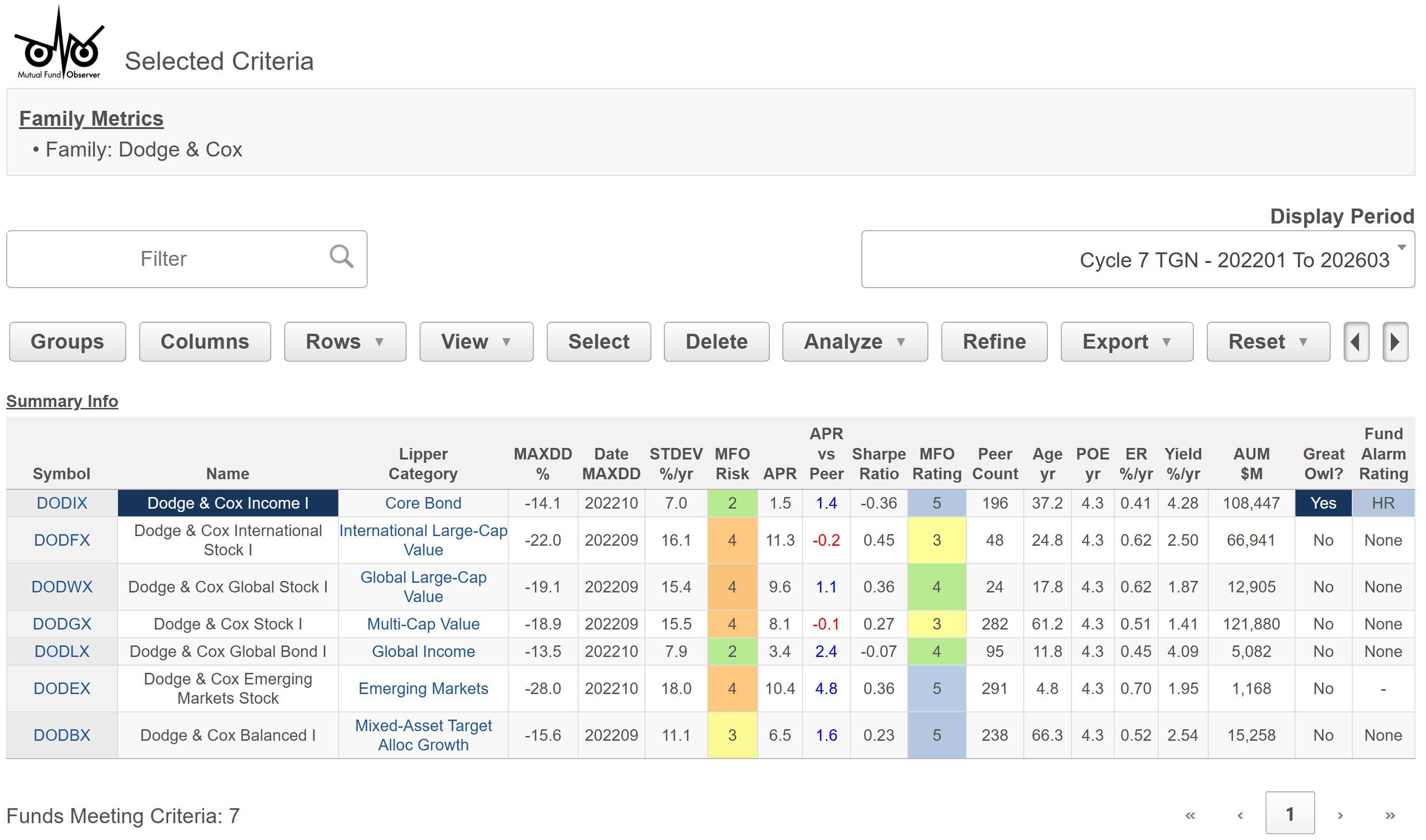Go to first page double chevron

coord(1190,815)
